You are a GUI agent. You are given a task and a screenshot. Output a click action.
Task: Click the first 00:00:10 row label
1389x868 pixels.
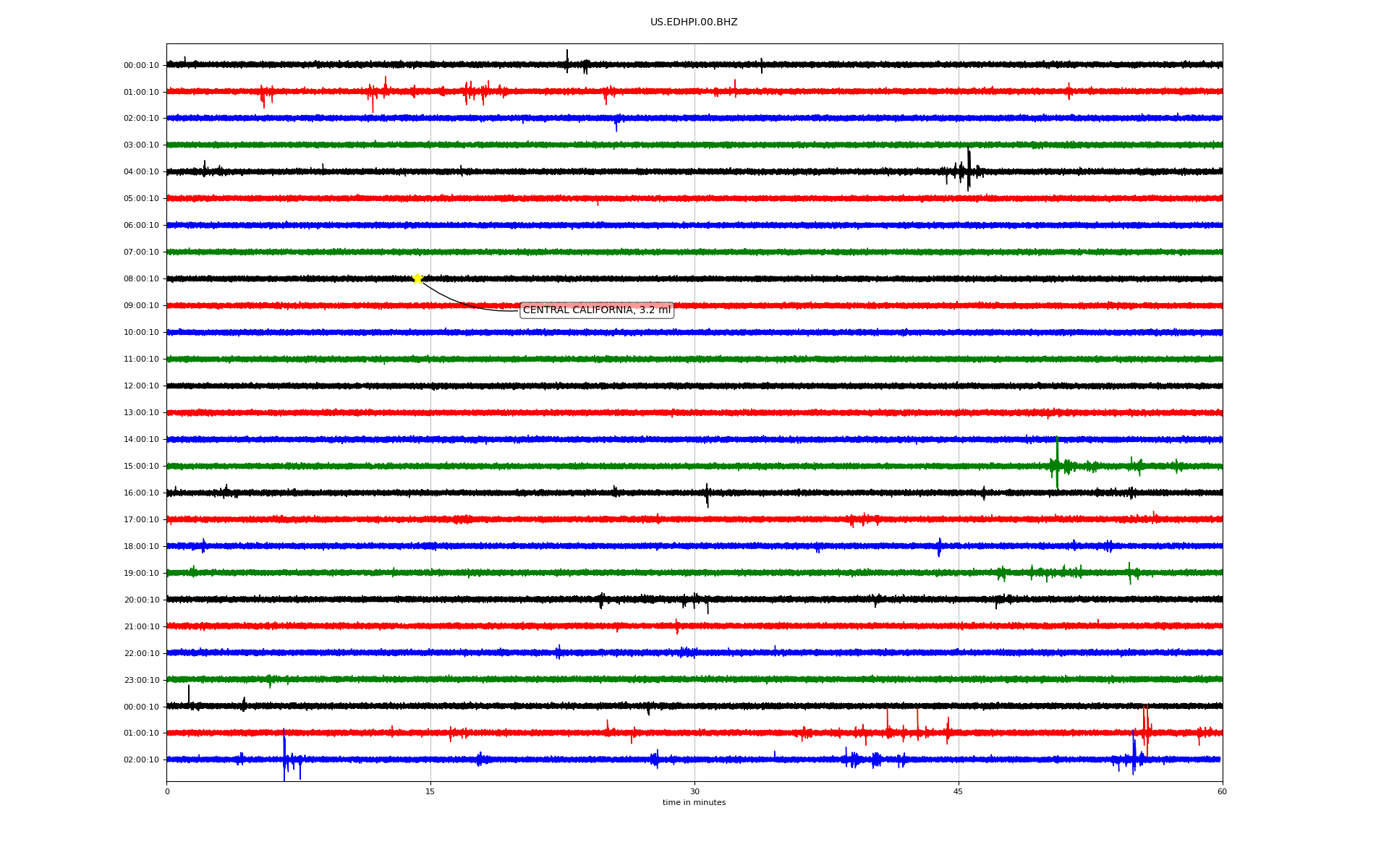coord(141,66)
